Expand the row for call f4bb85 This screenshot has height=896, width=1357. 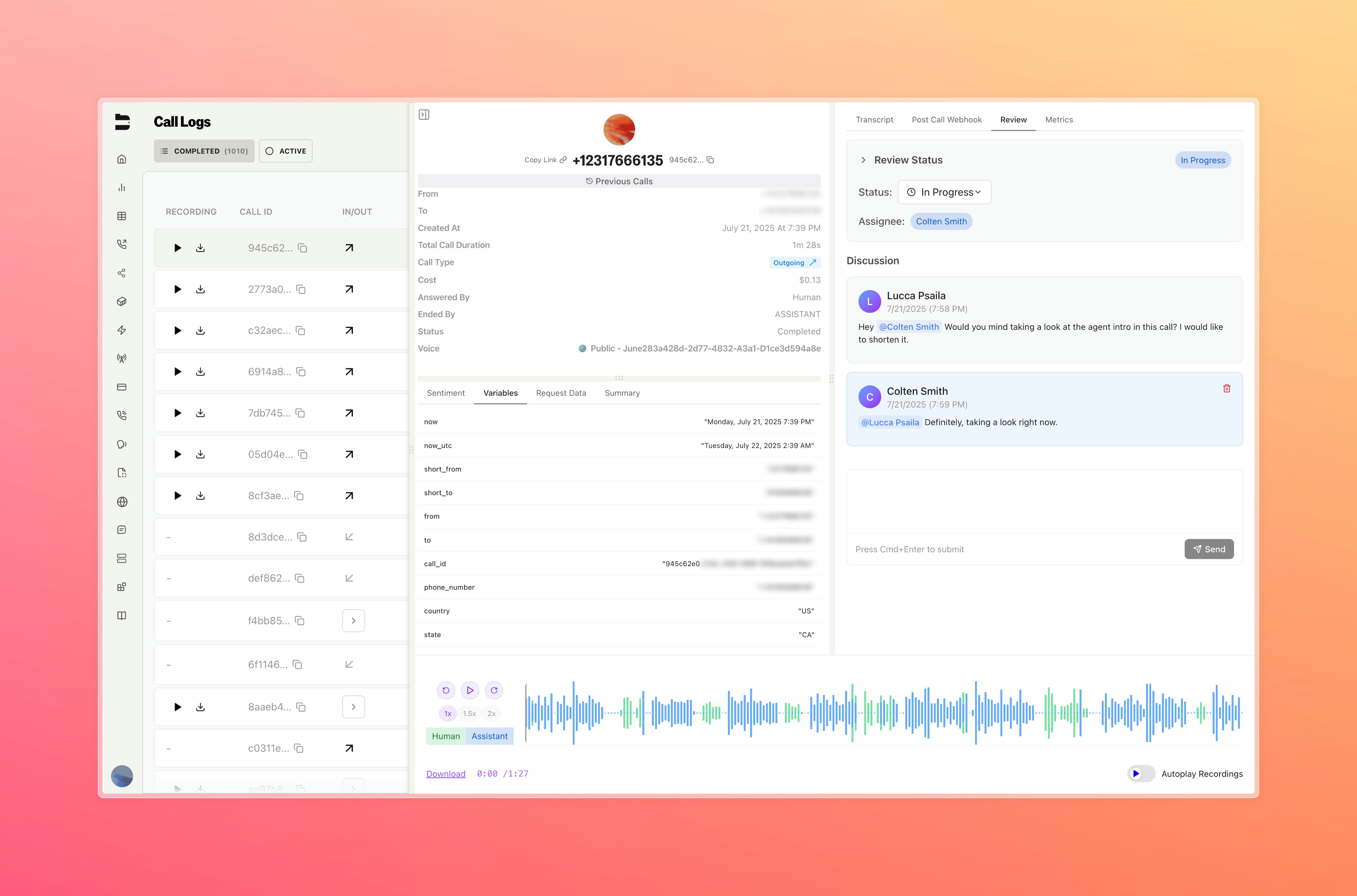(x=354, y=621)
